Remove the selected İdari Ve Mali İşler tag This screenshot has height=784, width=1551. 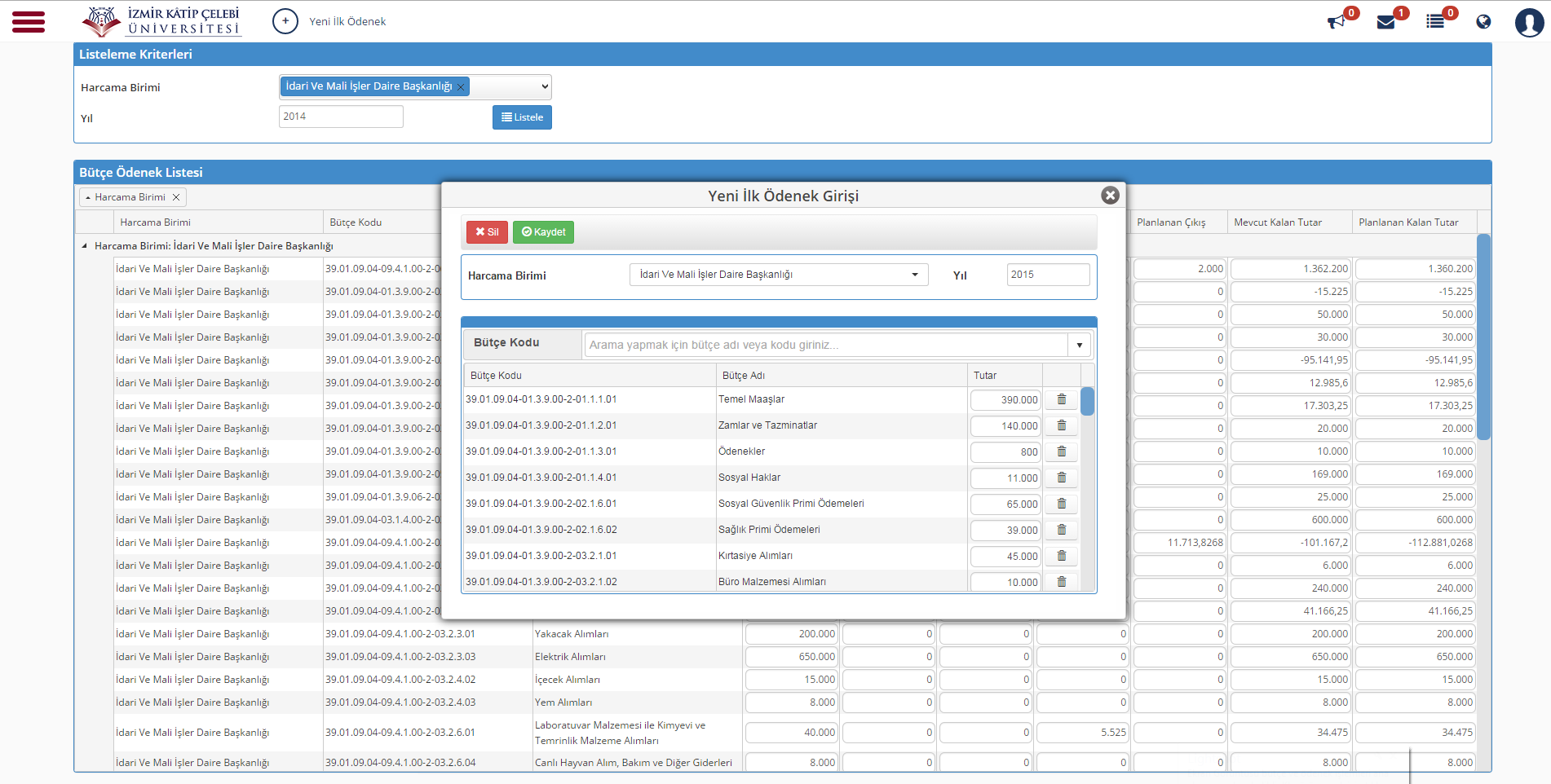(461, 86)
